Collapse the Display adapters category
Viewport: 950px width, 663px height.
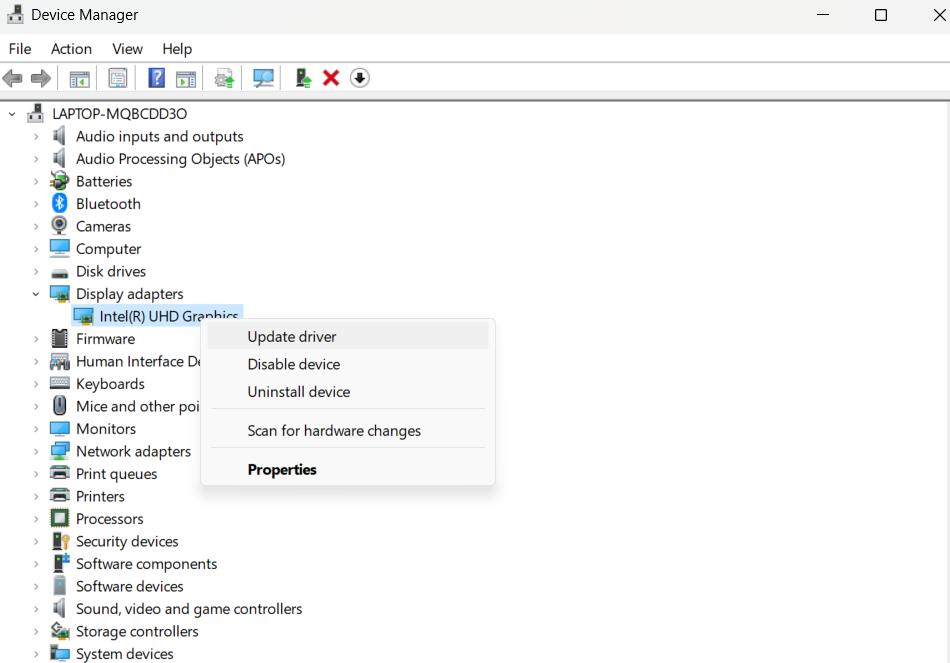click(x=36, y=294)
